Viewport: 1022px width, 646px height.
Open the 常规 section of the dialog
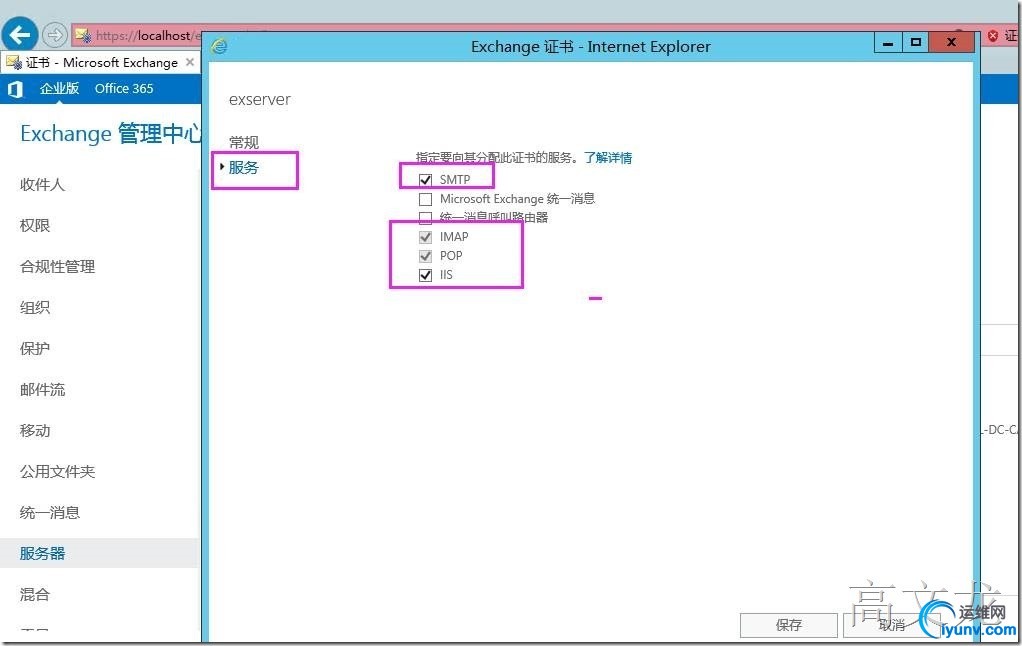point(244,142)
